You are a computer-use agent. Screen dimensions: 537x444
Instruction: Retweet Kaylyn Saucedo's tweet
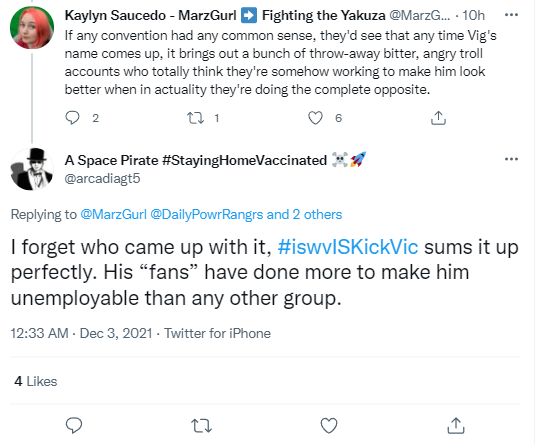click(195, 118)
